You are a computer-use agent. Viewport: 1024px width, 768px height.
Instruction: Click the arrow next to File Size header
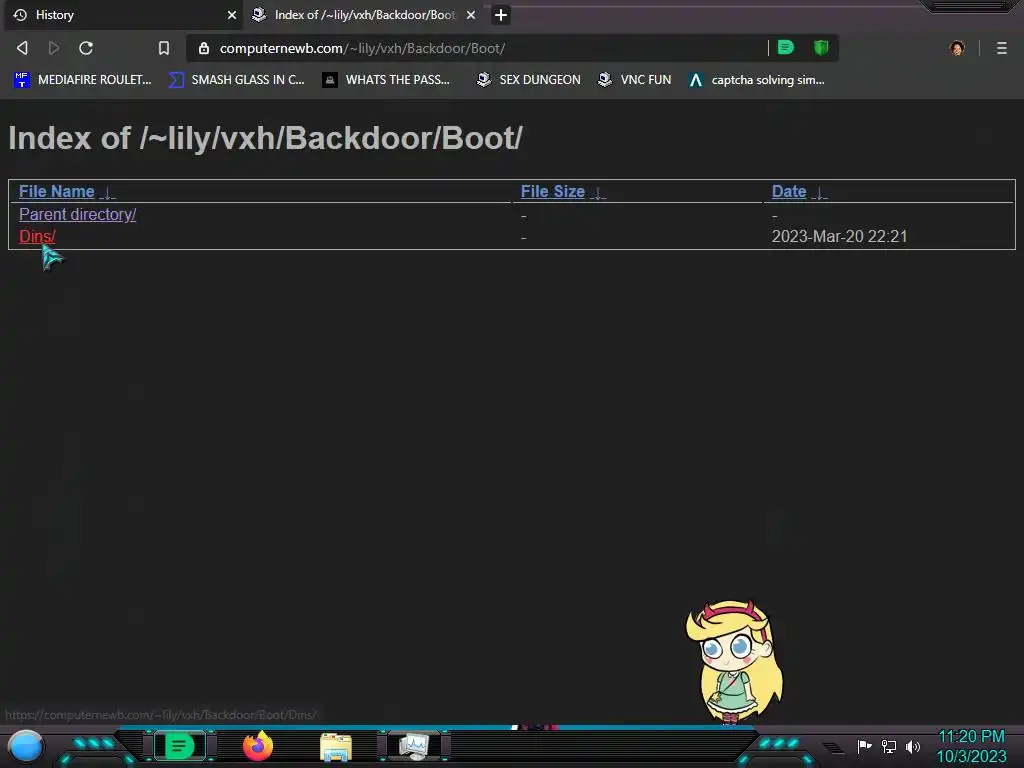pos(598,193)
